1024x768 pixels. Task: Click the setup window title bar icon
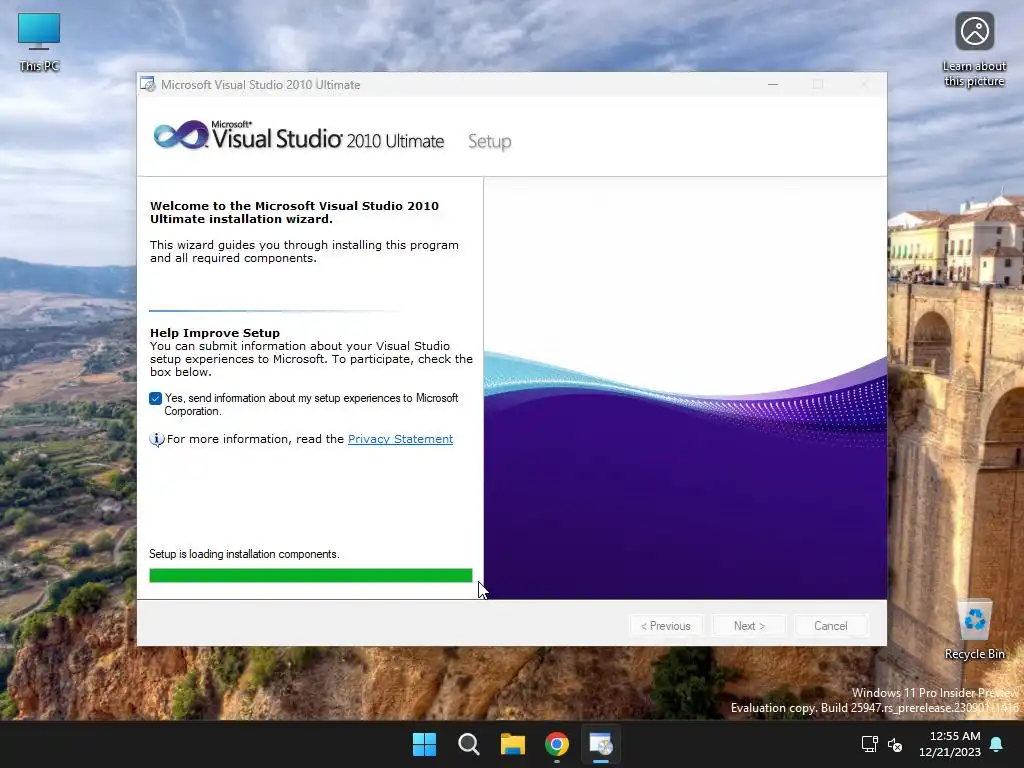[x=148, y=84]
